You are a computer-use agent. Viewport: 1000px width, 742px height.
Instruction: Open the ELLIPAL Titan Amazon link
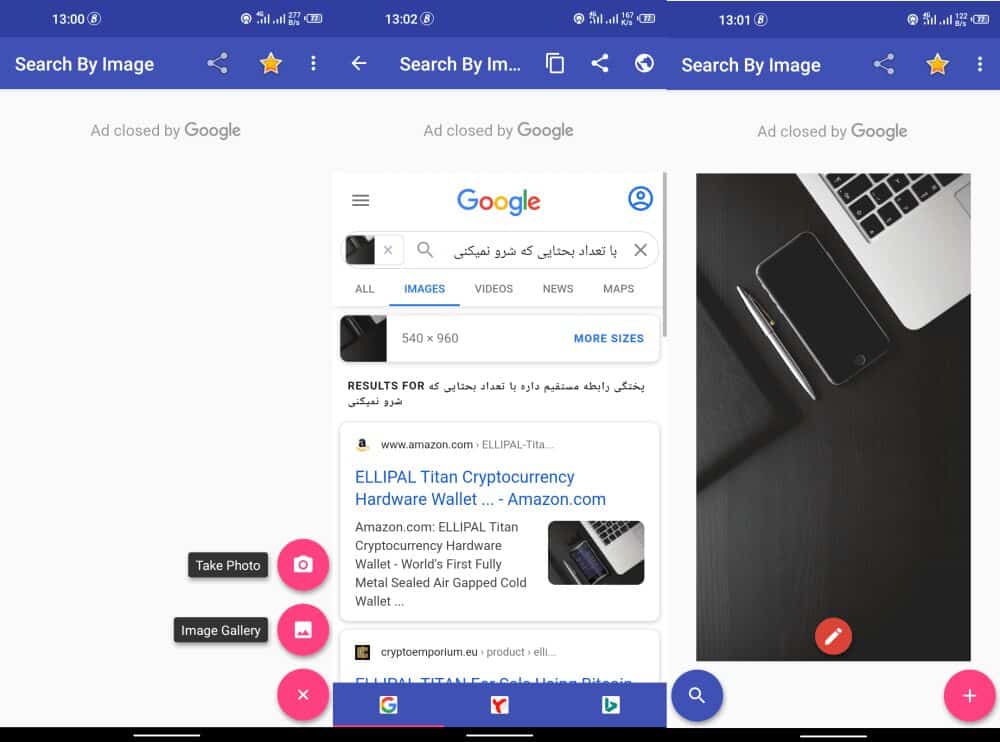click(465, 488)
